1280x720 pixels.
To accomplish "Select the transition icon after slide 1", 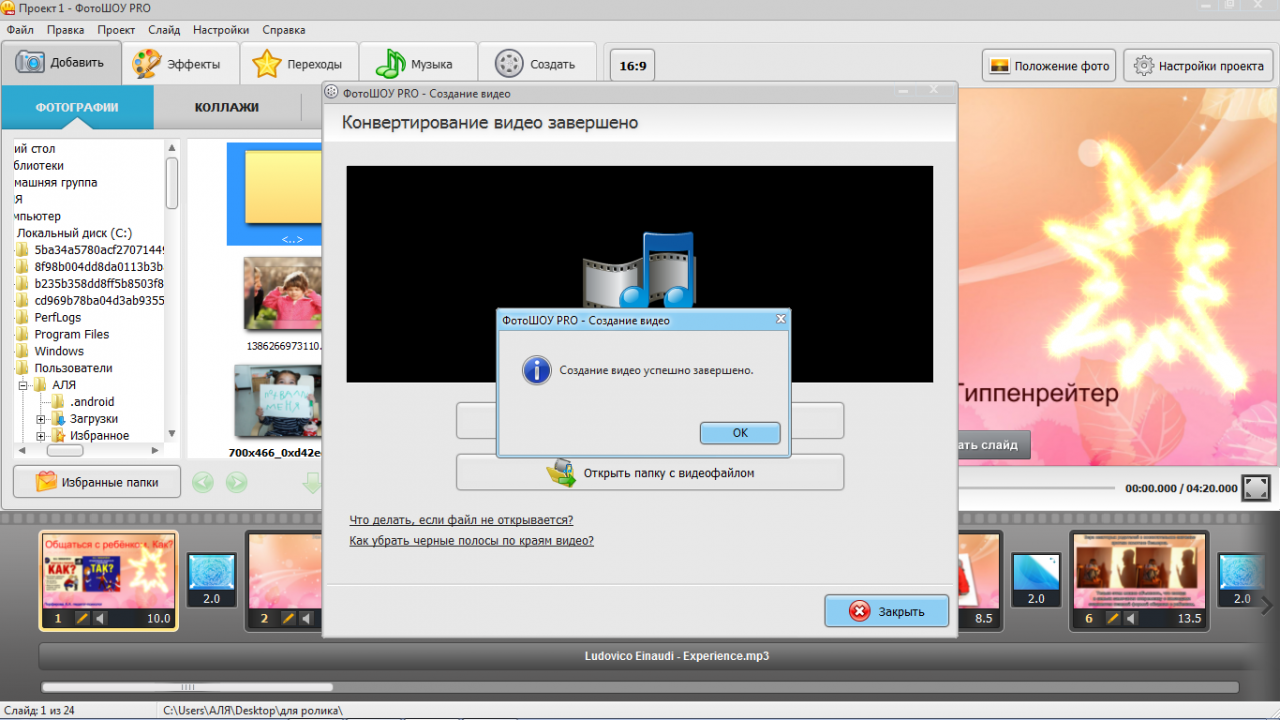I will 211,572.
